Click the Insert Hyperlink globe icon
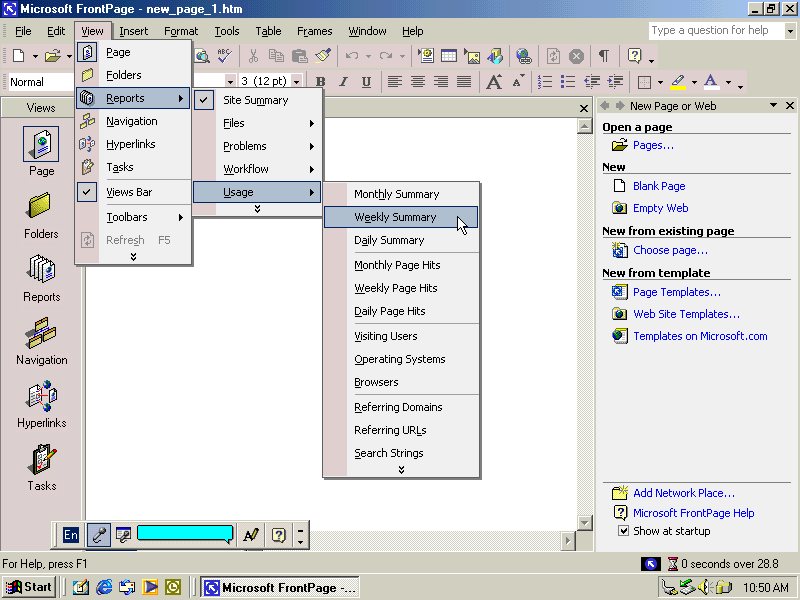Screen dimensions: 800x600 tap(523, 56)
